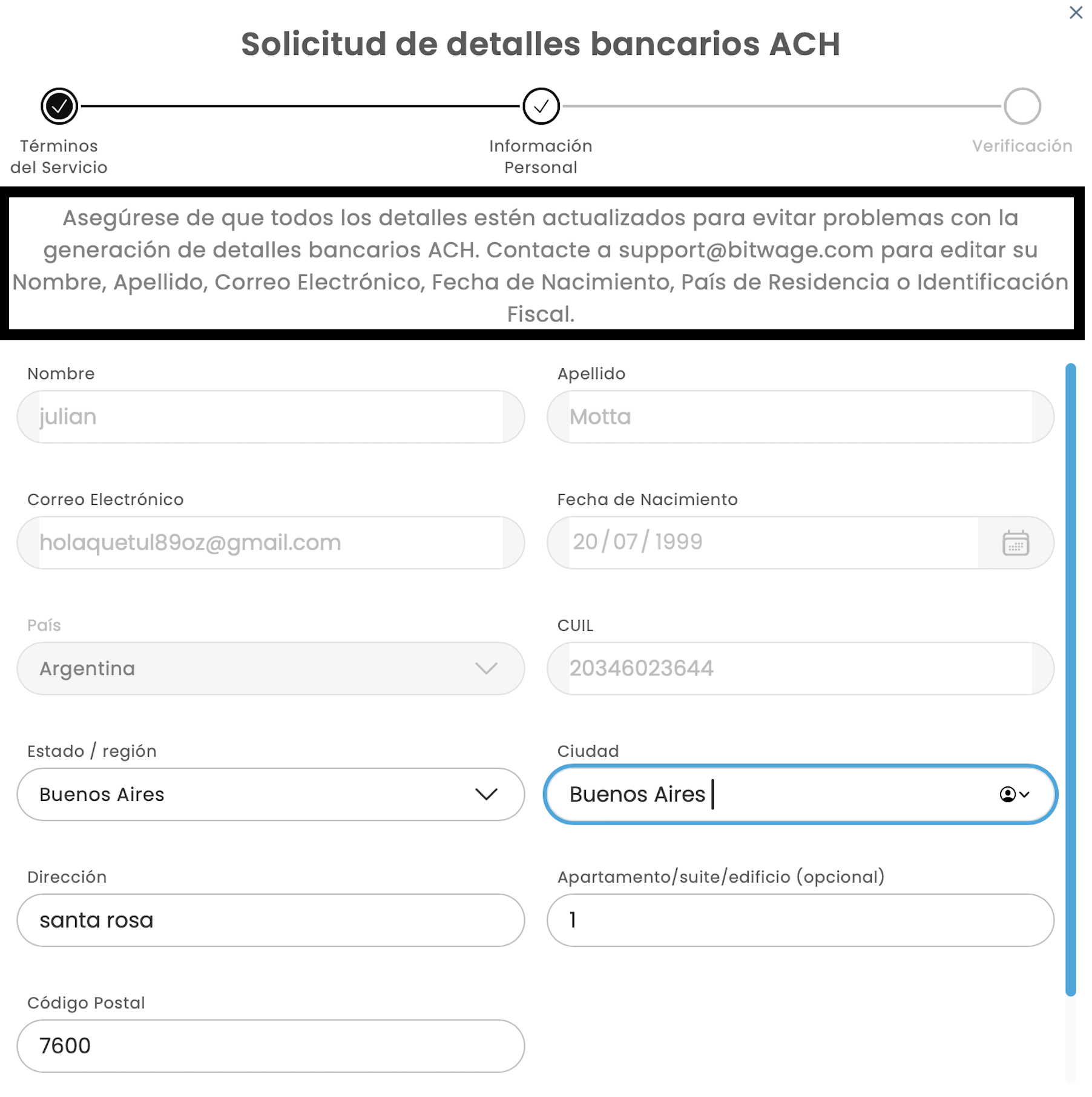
Task: Click the Correo Electrónico email field
Action: (x=270, y=542)
